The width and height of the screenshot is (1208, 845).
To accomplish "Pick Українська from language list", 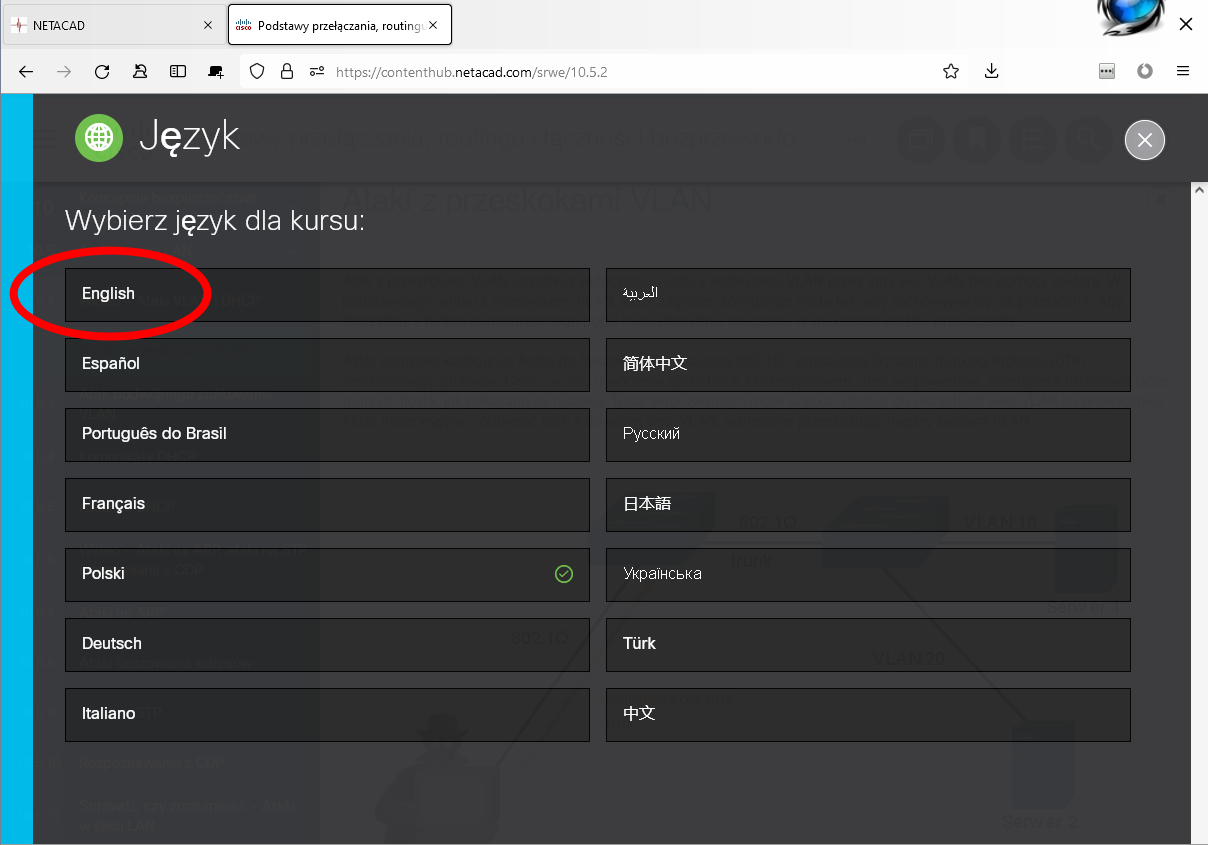I will pyautogui.click(x=868, y=574).
